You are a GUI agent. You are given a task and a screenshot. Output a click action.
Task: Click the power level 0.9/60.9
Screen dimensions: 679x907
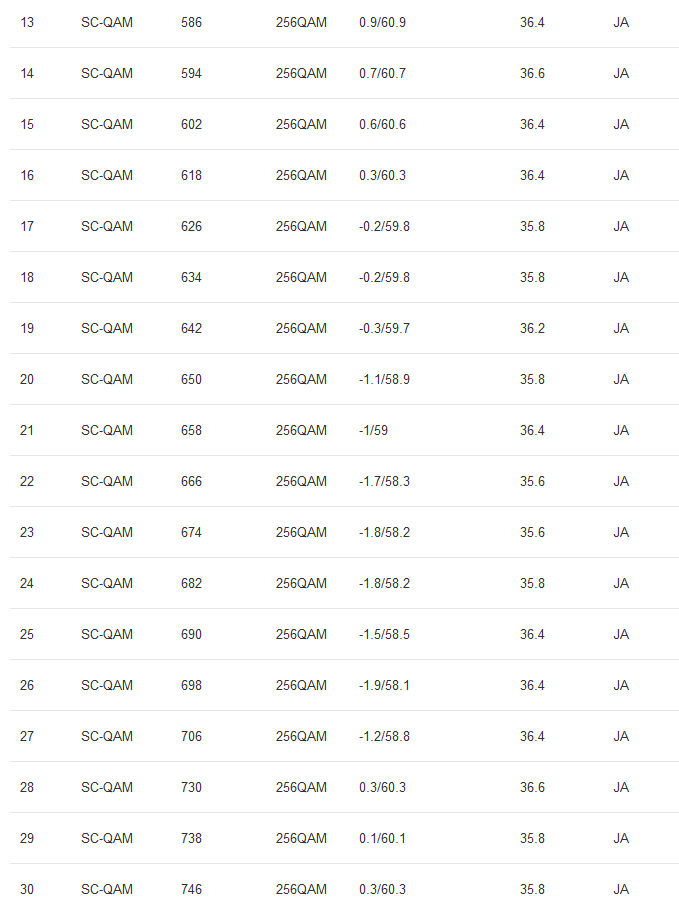click(382, 22)
